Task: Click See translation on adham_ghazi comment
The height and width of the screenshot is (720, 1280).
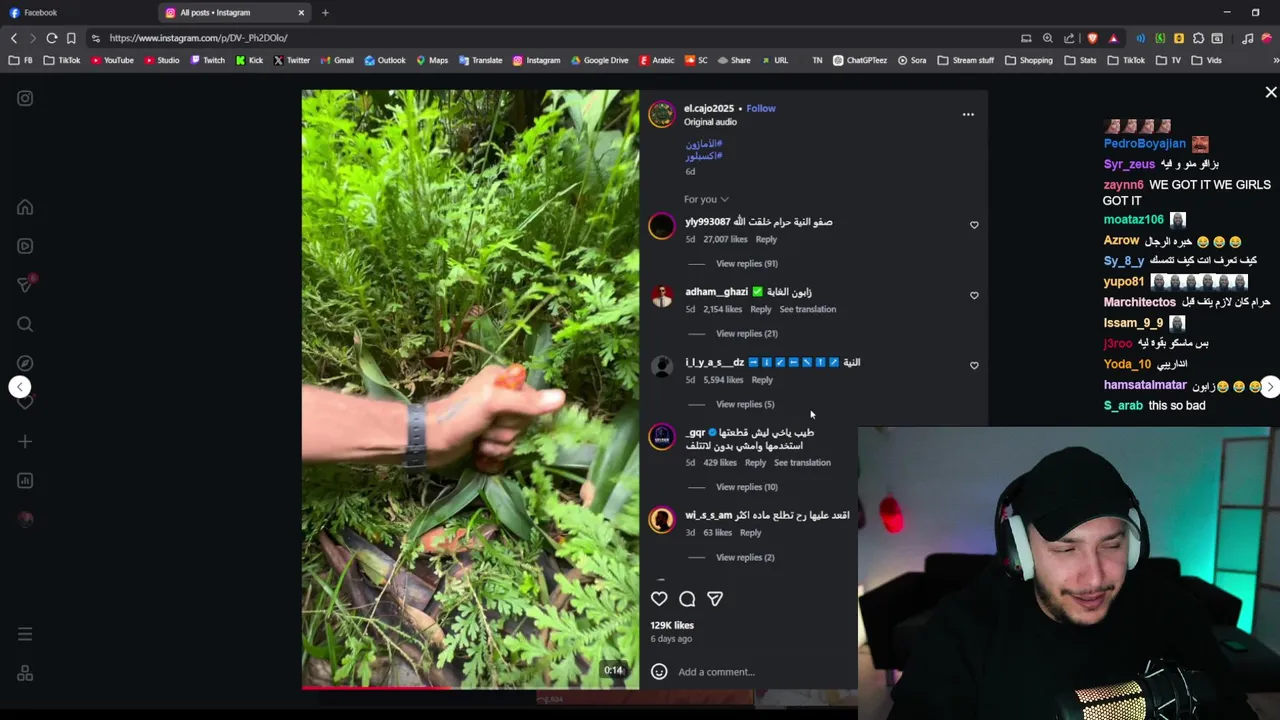Action: [x=807, y=309]
